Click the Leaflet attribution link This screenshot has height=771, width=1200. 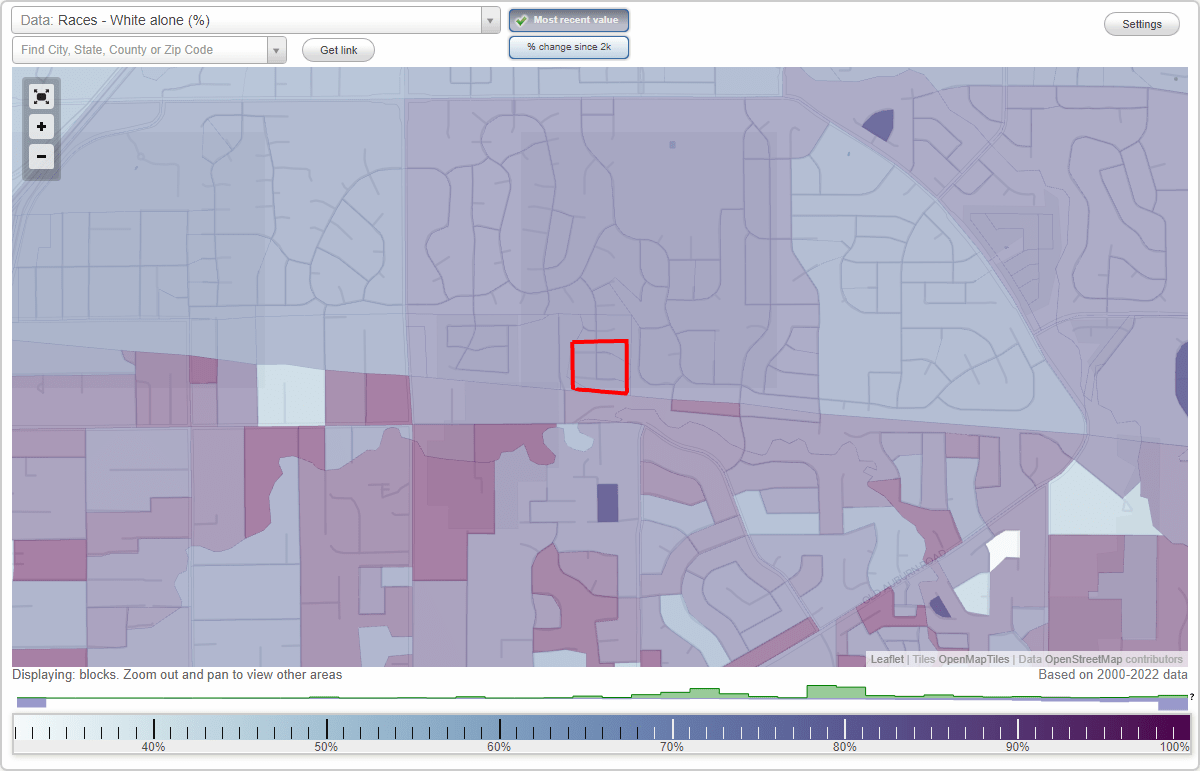886,659
